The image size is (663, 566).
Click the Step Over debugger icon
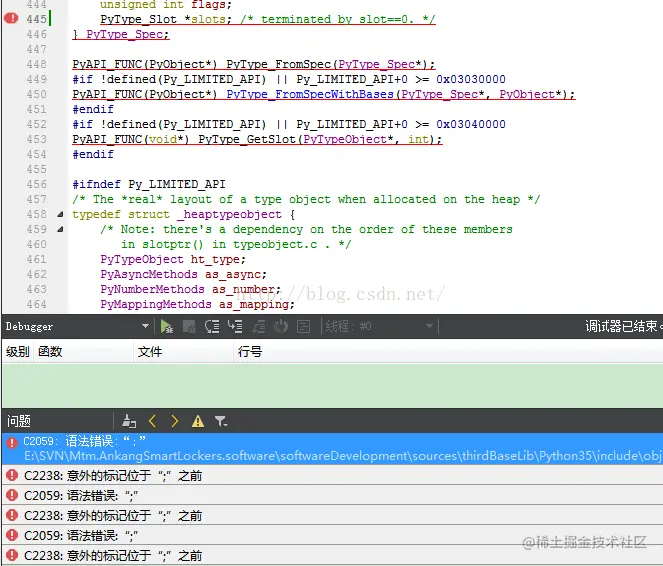tap(212, 326)
